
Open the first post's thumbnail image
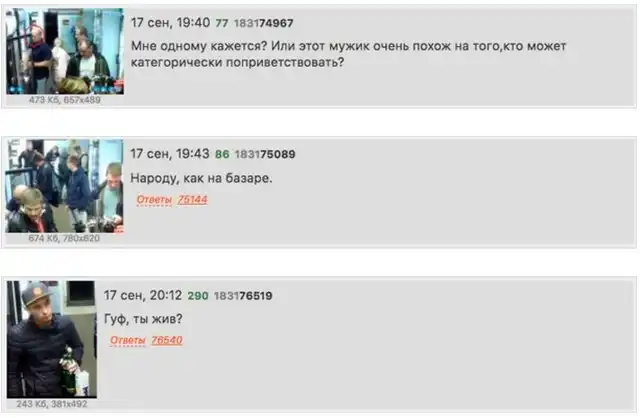pos(65,51)
